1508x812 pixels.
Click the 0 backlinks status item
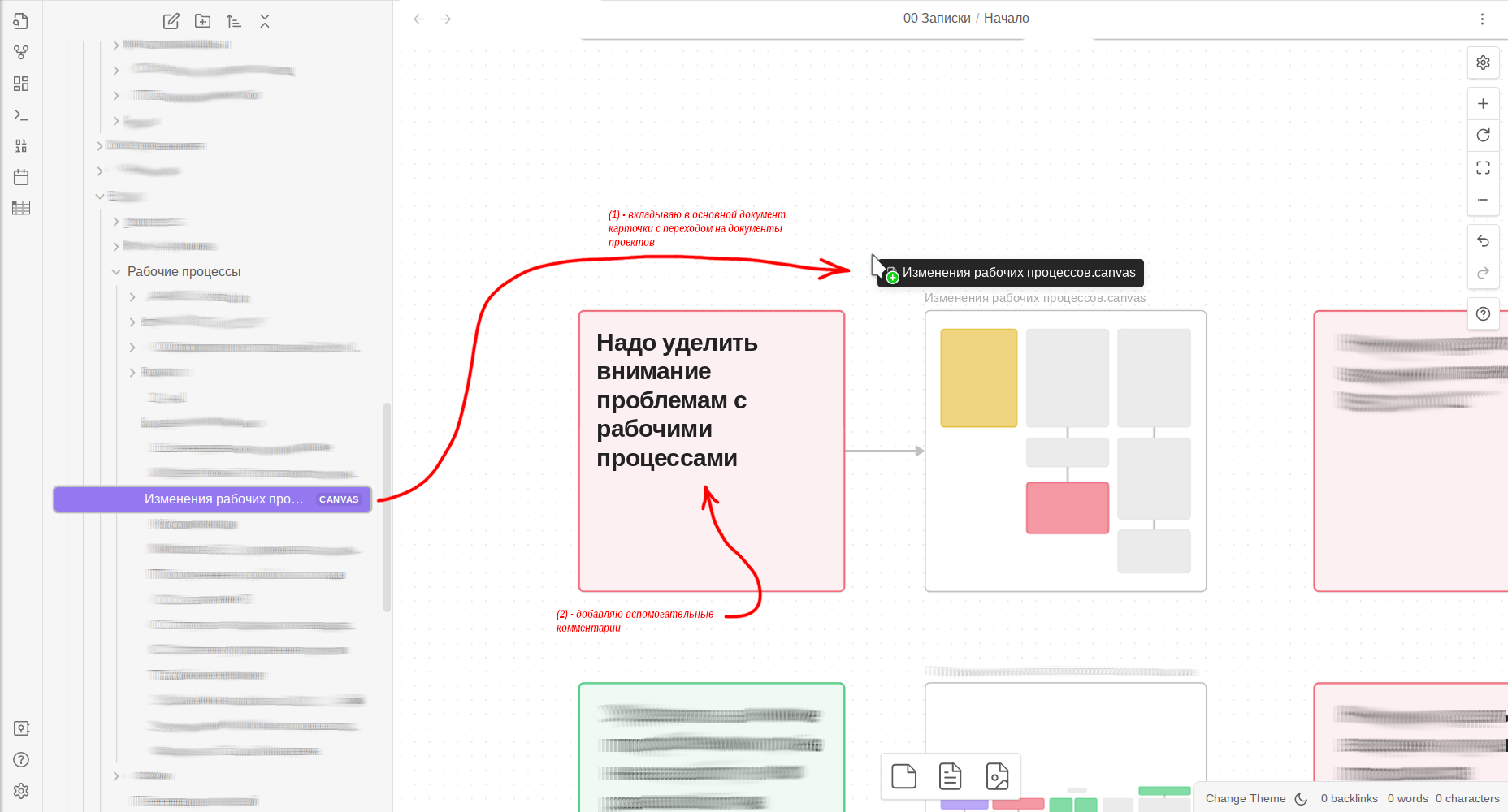(x=1349, y=799)
